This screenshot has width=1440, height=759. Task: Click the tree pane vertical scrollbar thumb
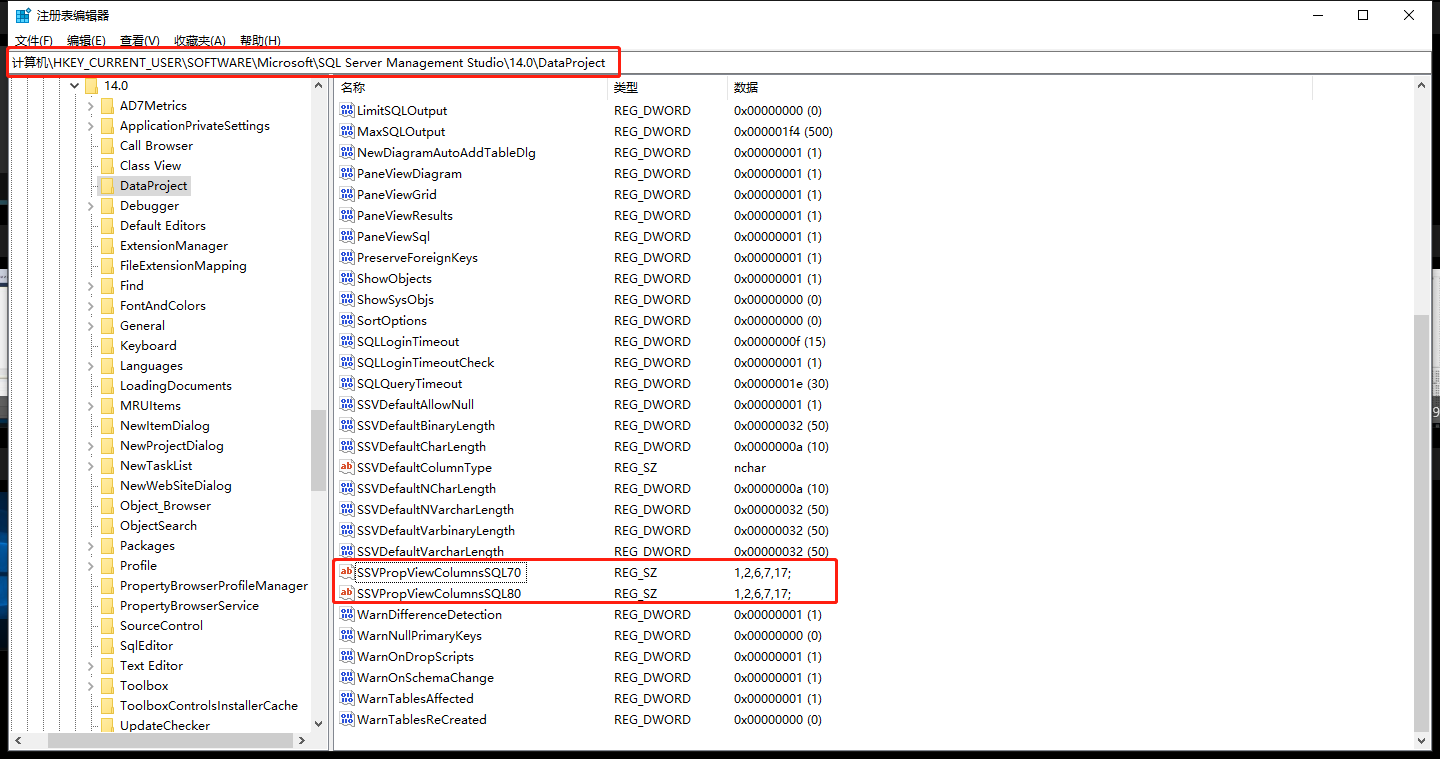318,451
